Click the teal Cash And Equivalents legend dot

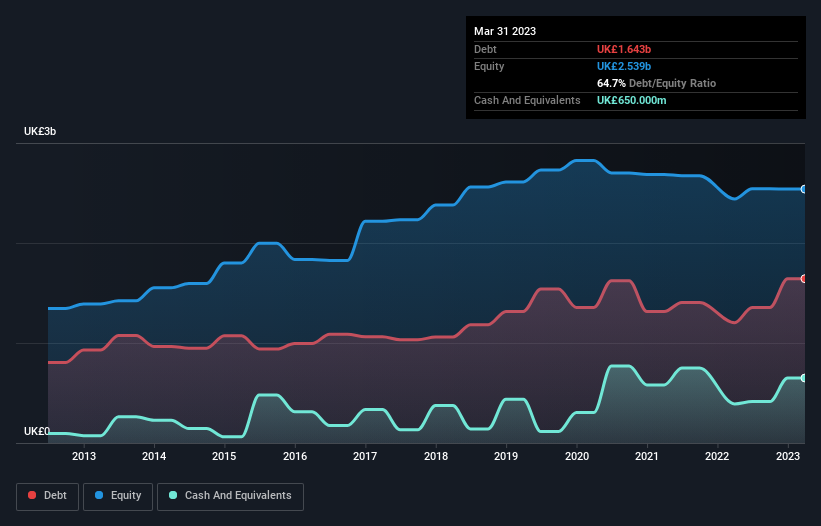(173, 495)
